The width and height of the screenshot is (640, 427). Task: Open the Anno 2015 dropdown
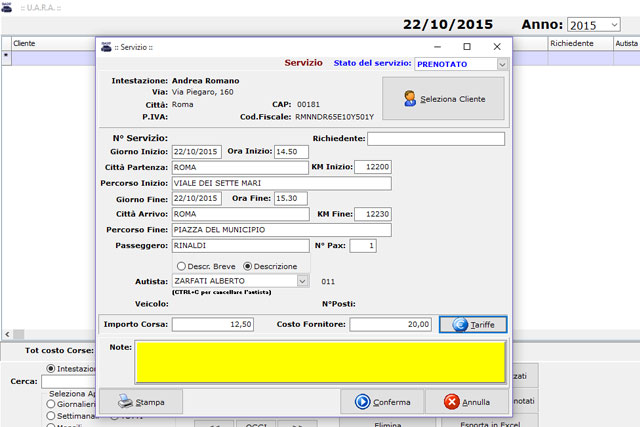(x=614, y=25)
